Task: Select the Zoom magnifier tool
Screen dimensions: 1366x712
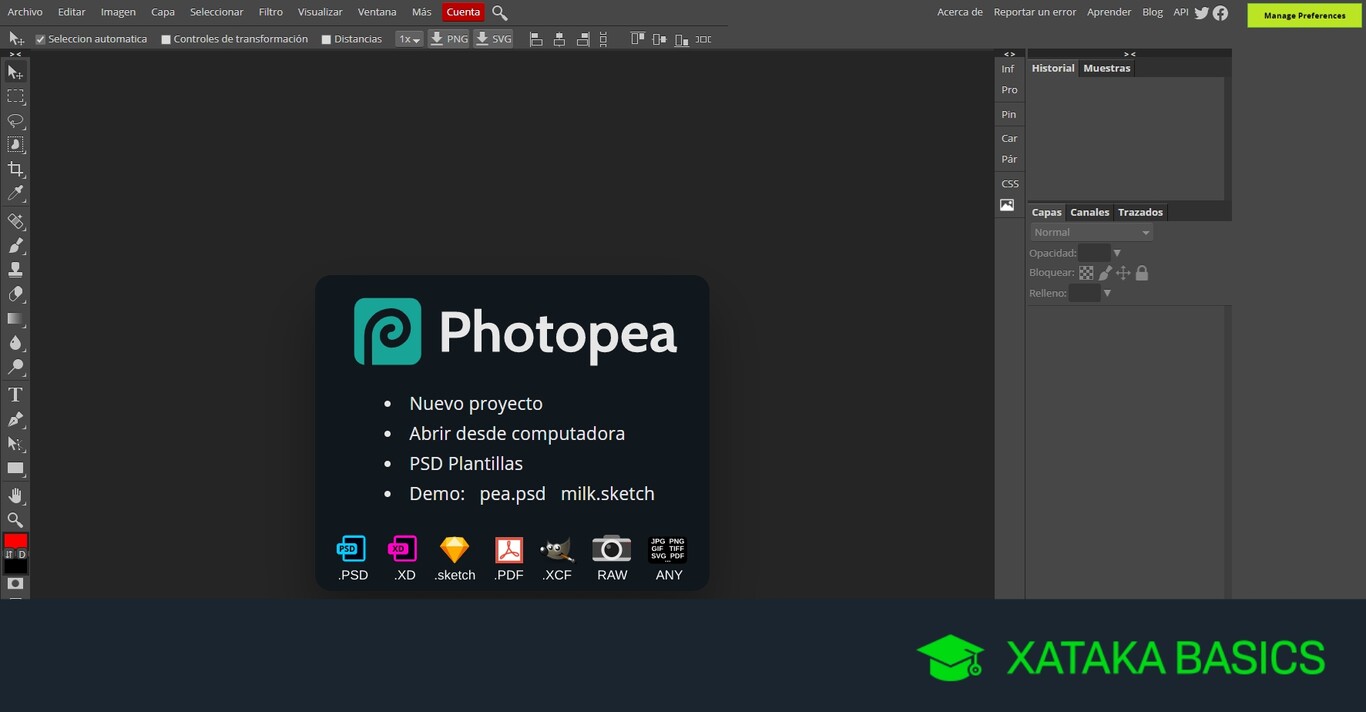Action: click(x=15, y=520)
